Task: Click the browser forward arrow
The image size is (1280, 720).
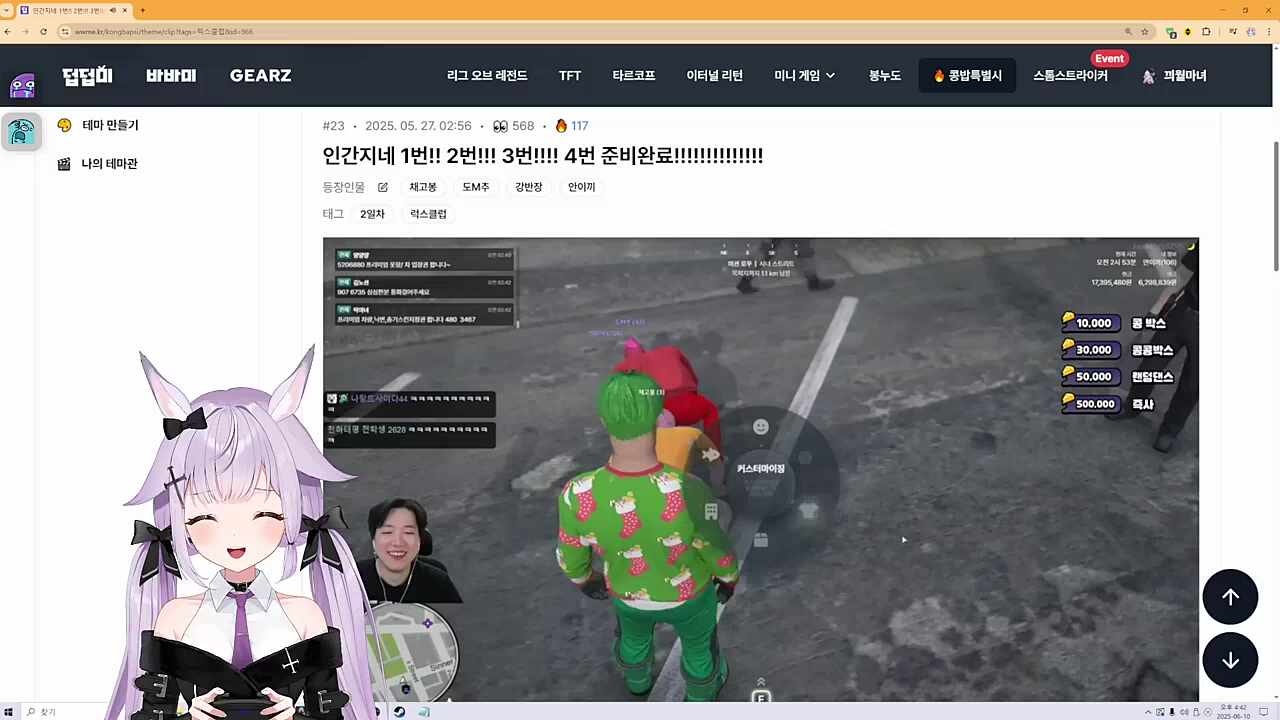Action: coord(25,32)
